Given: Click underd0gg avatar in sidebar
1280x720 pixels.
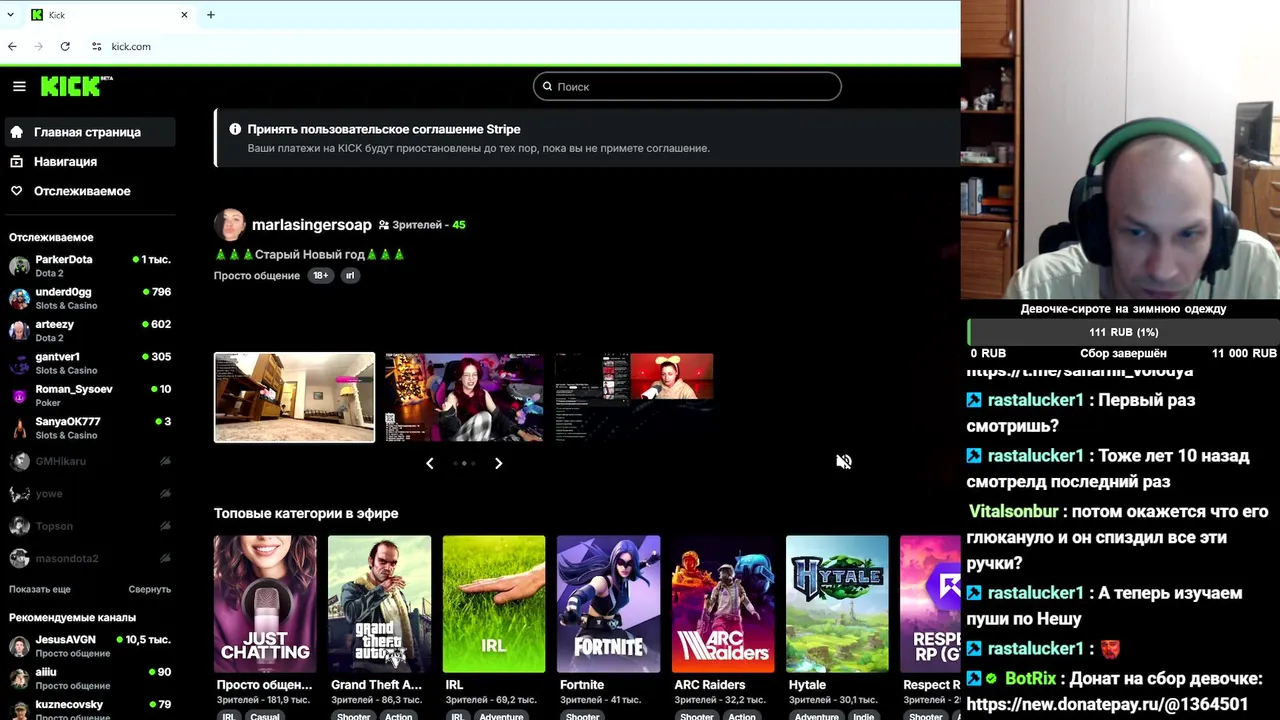Looking at the screenshot, I should (x=19, y=298).
